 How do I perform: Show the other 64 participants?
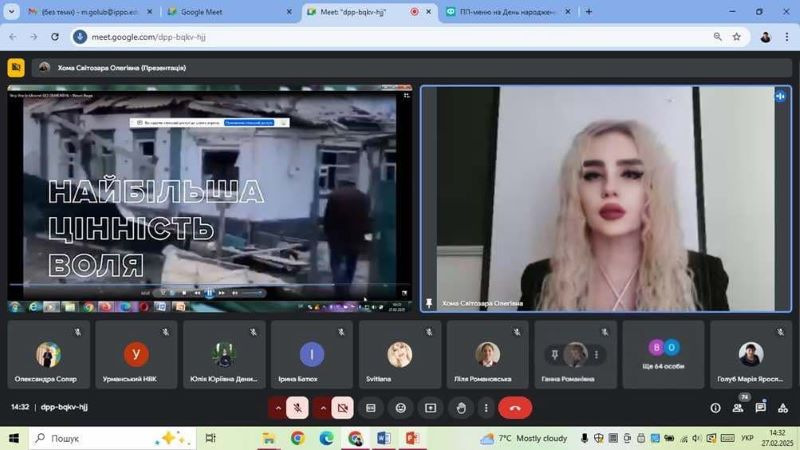pyautogui.click(x=663, y=355)
